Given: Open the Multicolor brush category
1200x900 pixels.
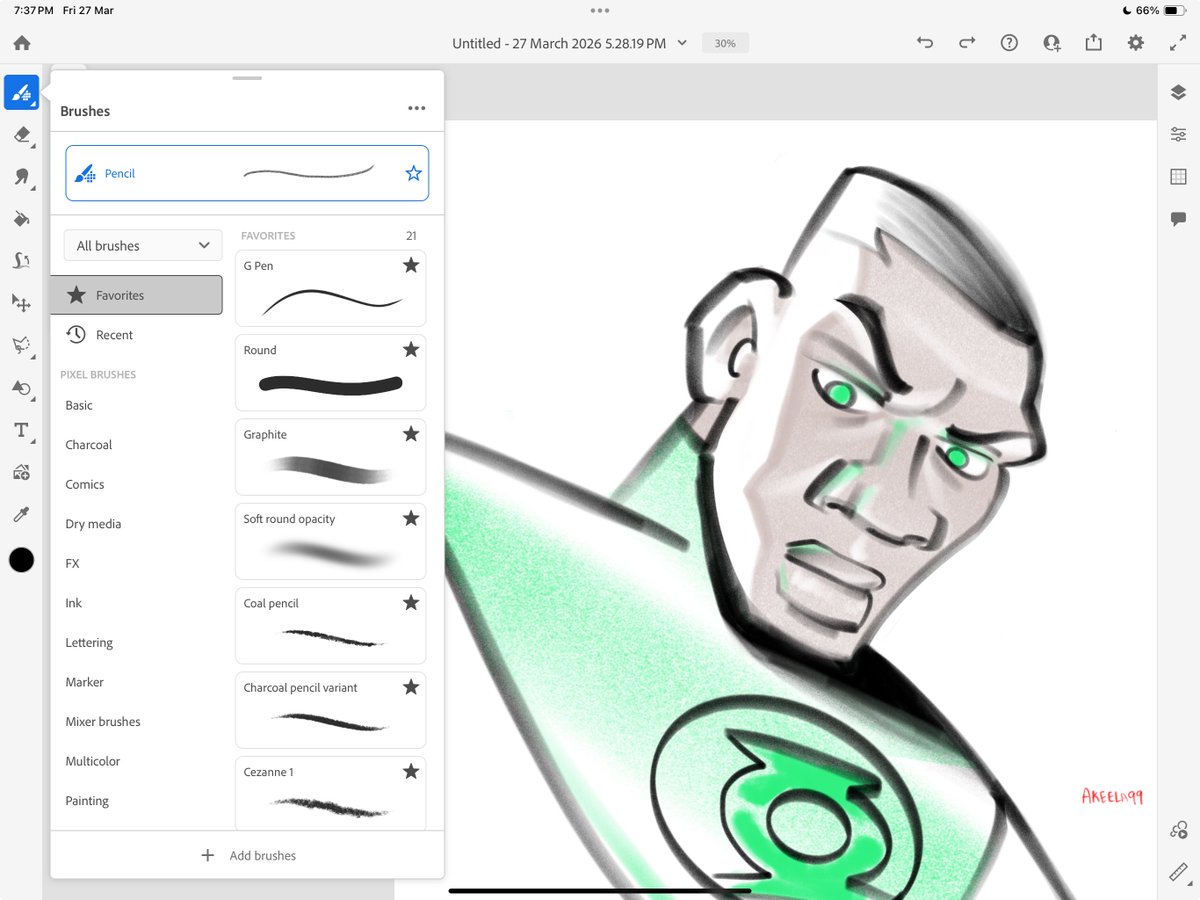Looking at the screenshot, I should pos(93,761).
